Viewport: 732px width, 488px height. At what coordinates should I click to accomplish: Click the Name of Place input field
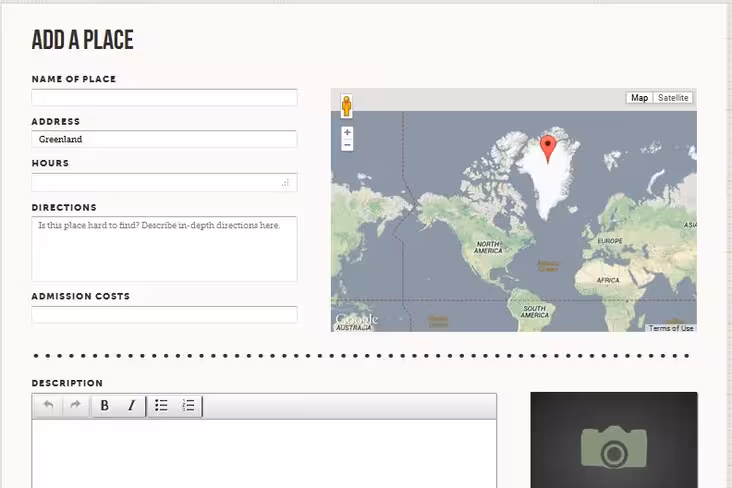(164, 97)
